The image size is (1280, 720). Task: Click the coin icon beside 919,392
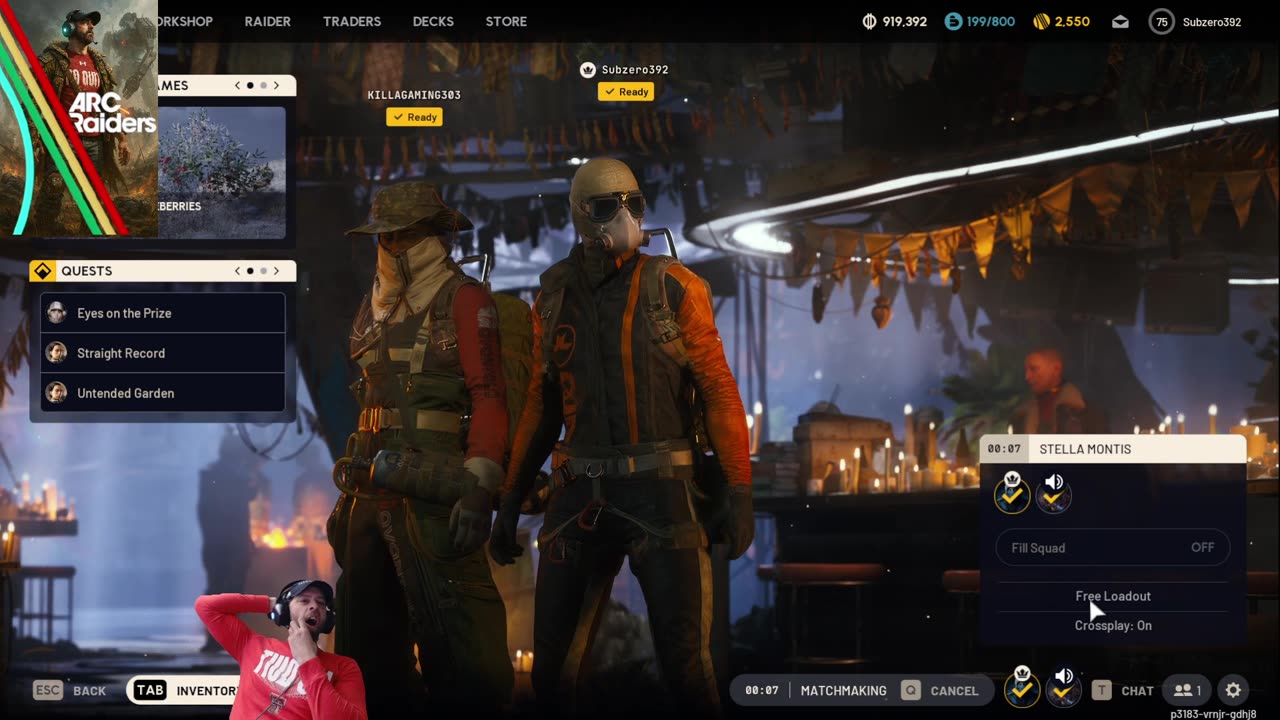point(869,21)
